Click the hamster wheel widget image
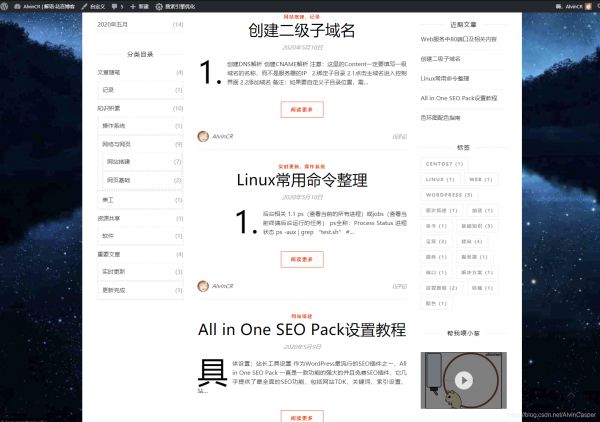The image size is (600, 422). pyautogui.click(x=464, y=380)
